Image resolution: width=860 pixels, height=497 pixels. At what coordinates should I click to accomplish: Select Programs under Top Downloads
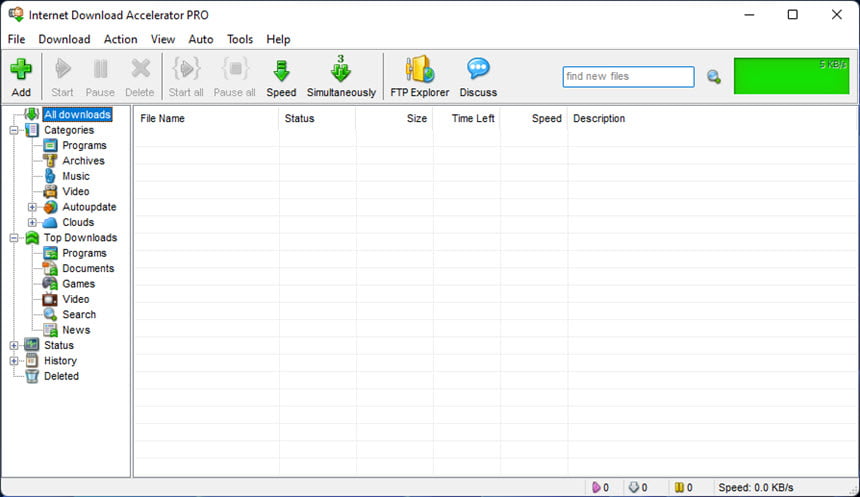pyautogui.click(x=84, y=253)
